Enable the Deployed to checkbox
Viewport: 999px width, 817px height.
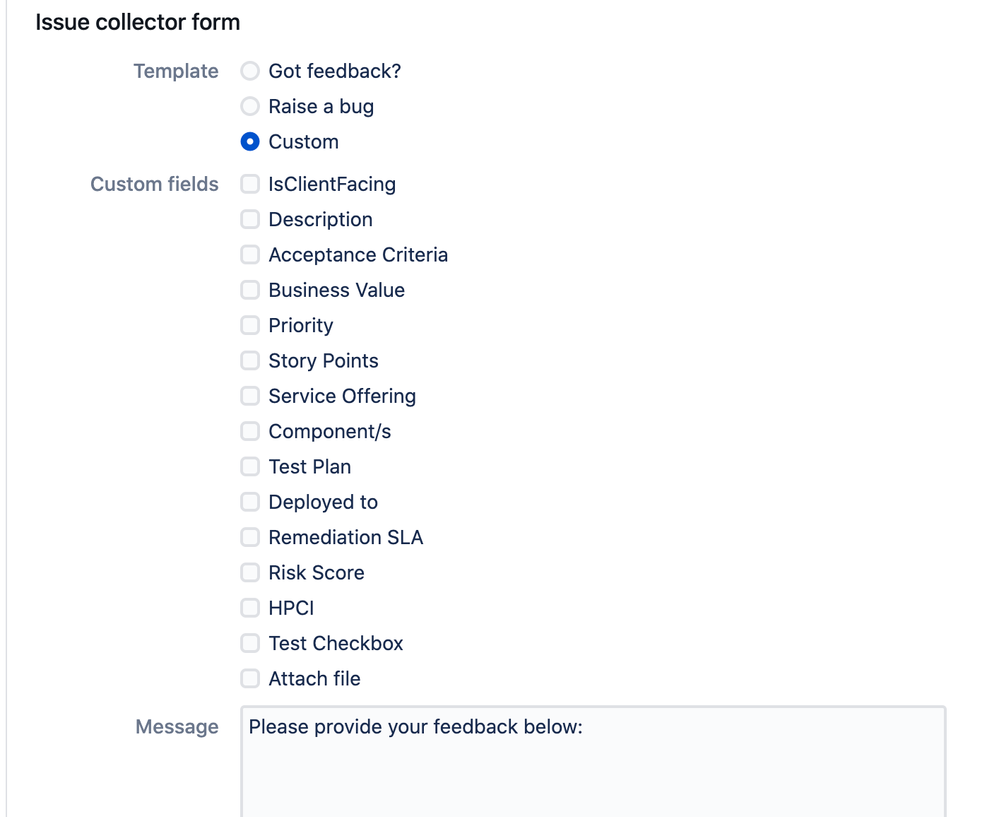250,502
